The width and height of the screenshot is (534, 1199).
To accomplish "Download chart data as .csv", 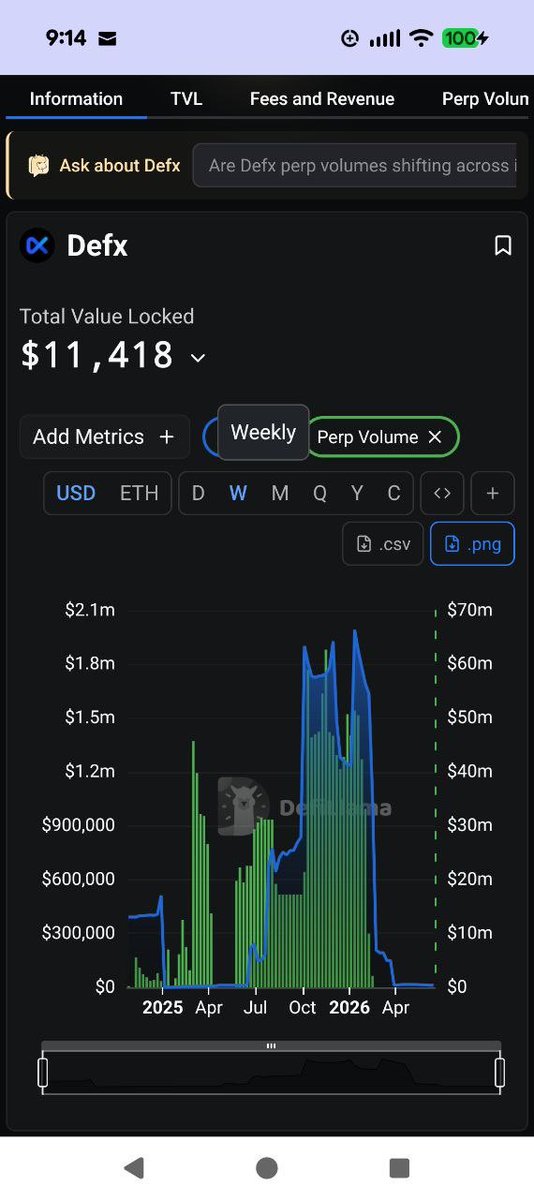I will pos(383,544).
